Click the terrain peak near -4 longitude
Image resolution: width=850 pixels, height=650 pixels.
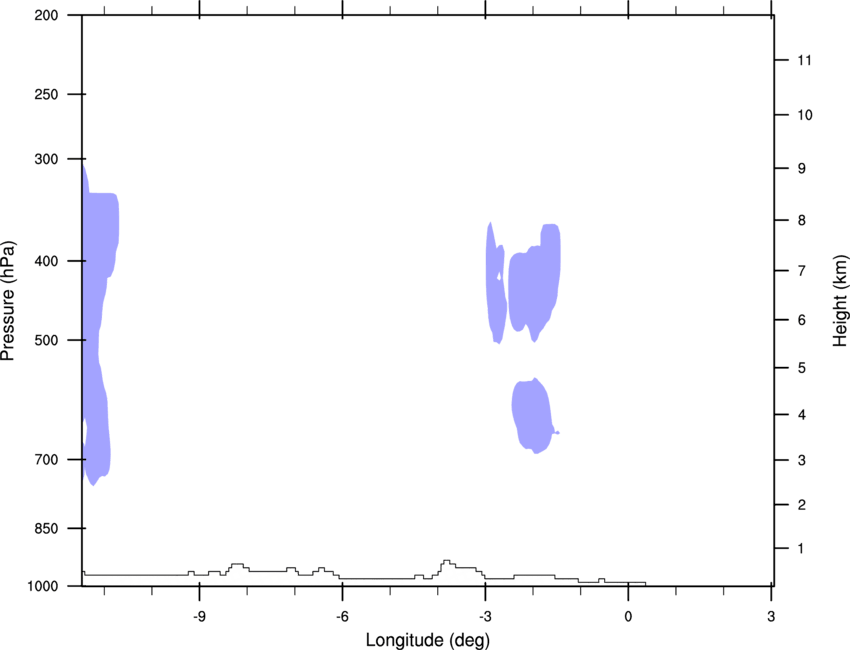(446, 564)
